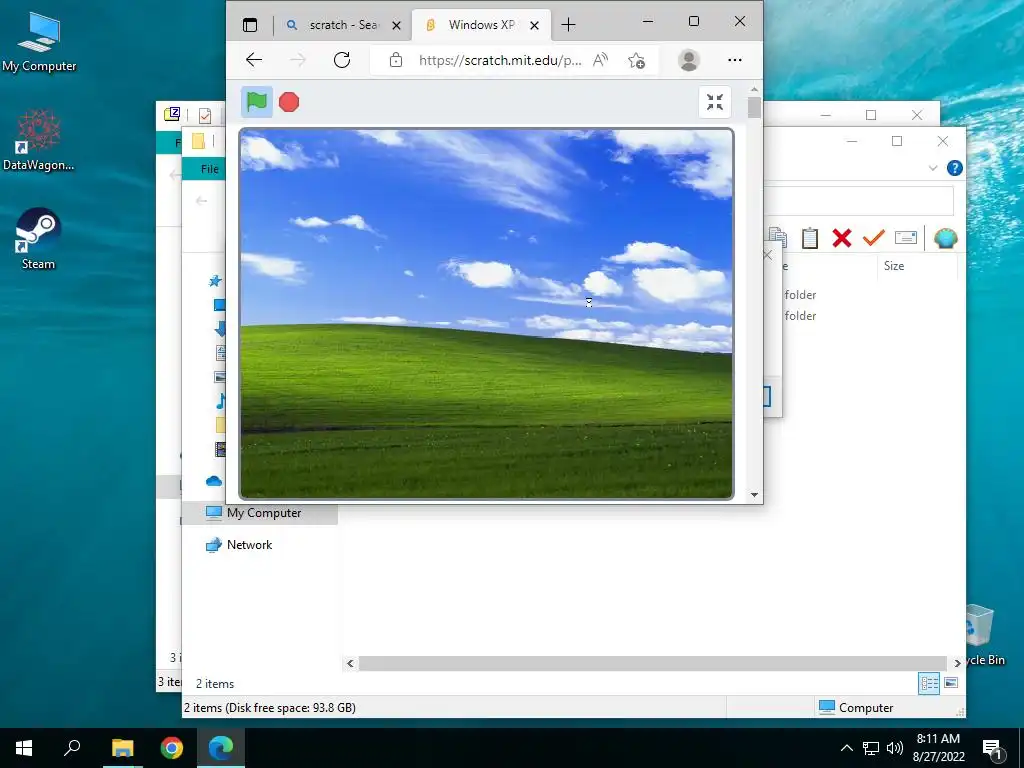Open the Recycle Bin on desktop

[x=982, y=635]
